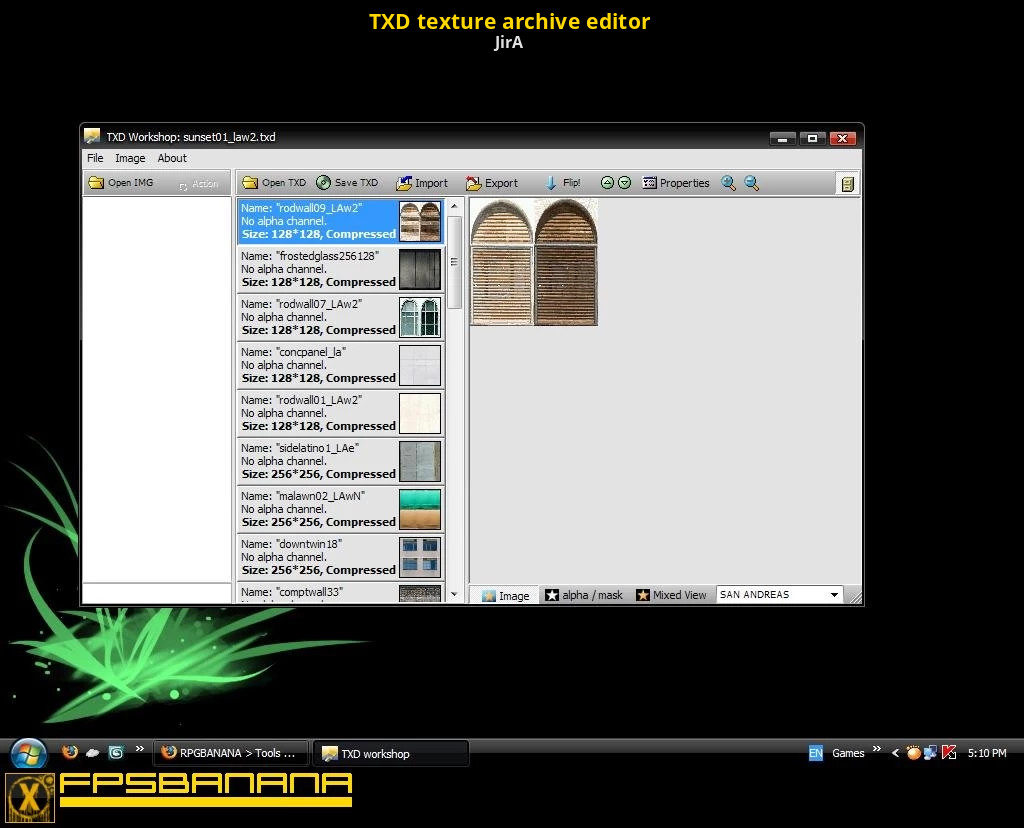Click the zoom in magnifier icon
The height and width of the screenshot is (828, 1024).
(729, 183)
